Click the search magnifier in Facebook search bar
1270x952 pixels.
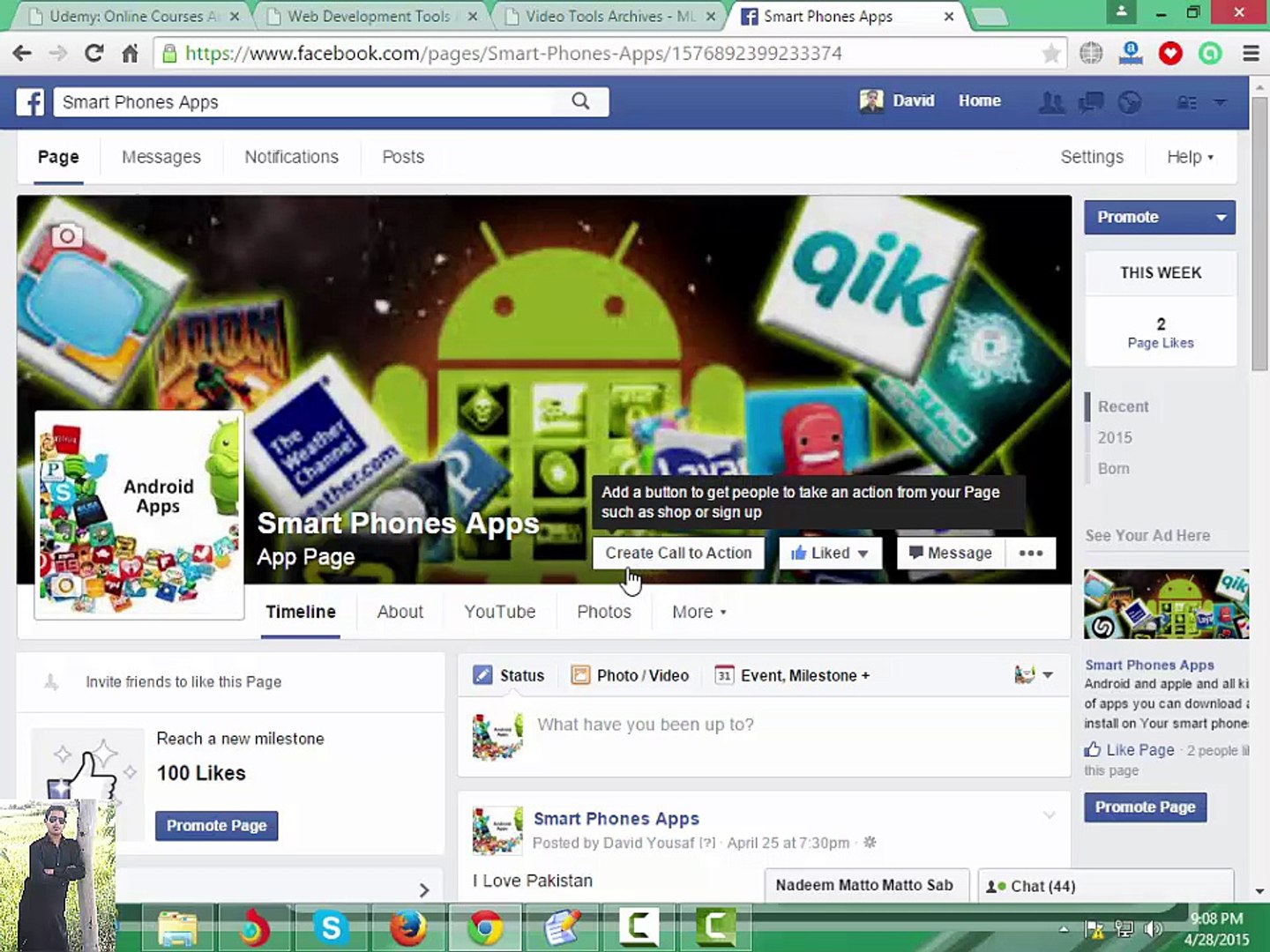(x=580, y=101)
